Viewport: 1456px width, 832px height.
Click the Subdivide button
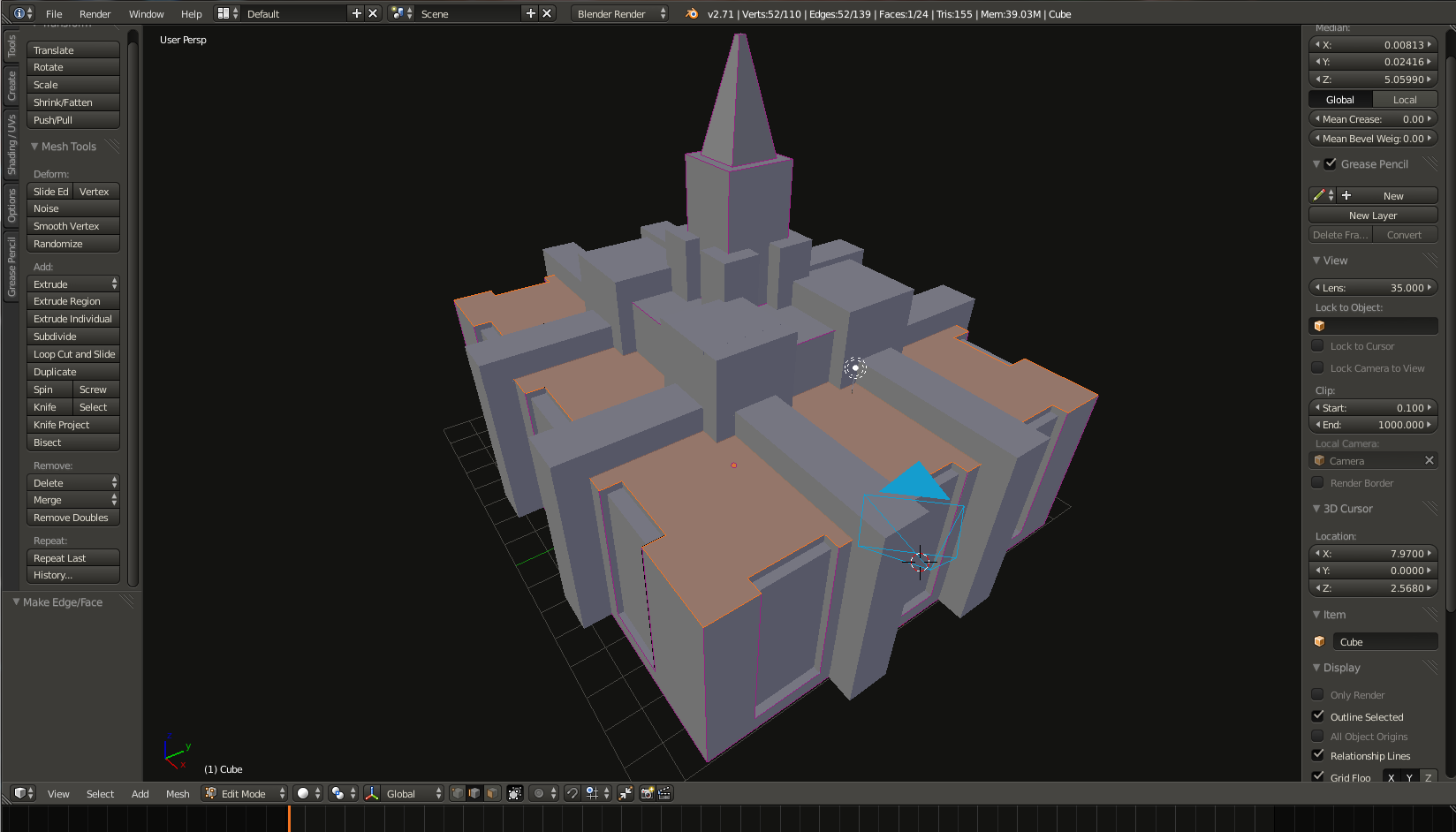tap(73, 337)
